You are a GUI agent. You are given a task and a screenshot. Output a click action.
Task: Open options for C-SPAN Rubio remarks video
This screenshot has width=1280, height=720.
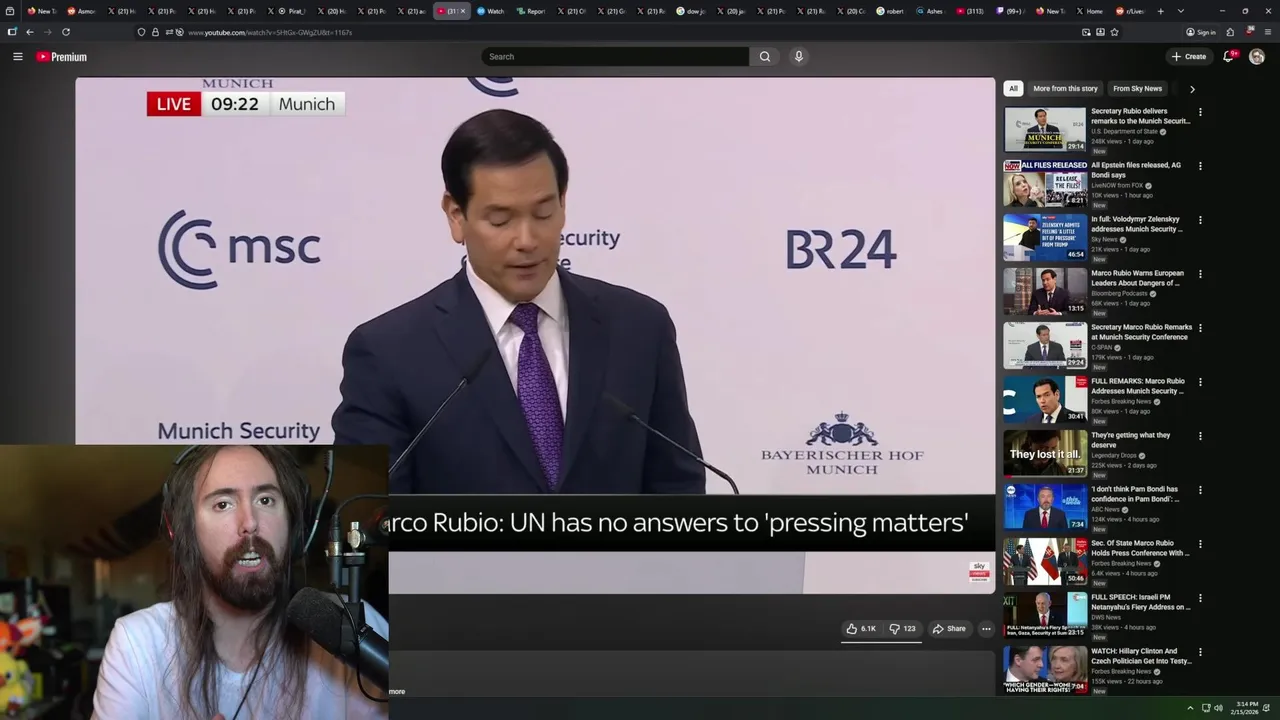[x=1200, y=328]
